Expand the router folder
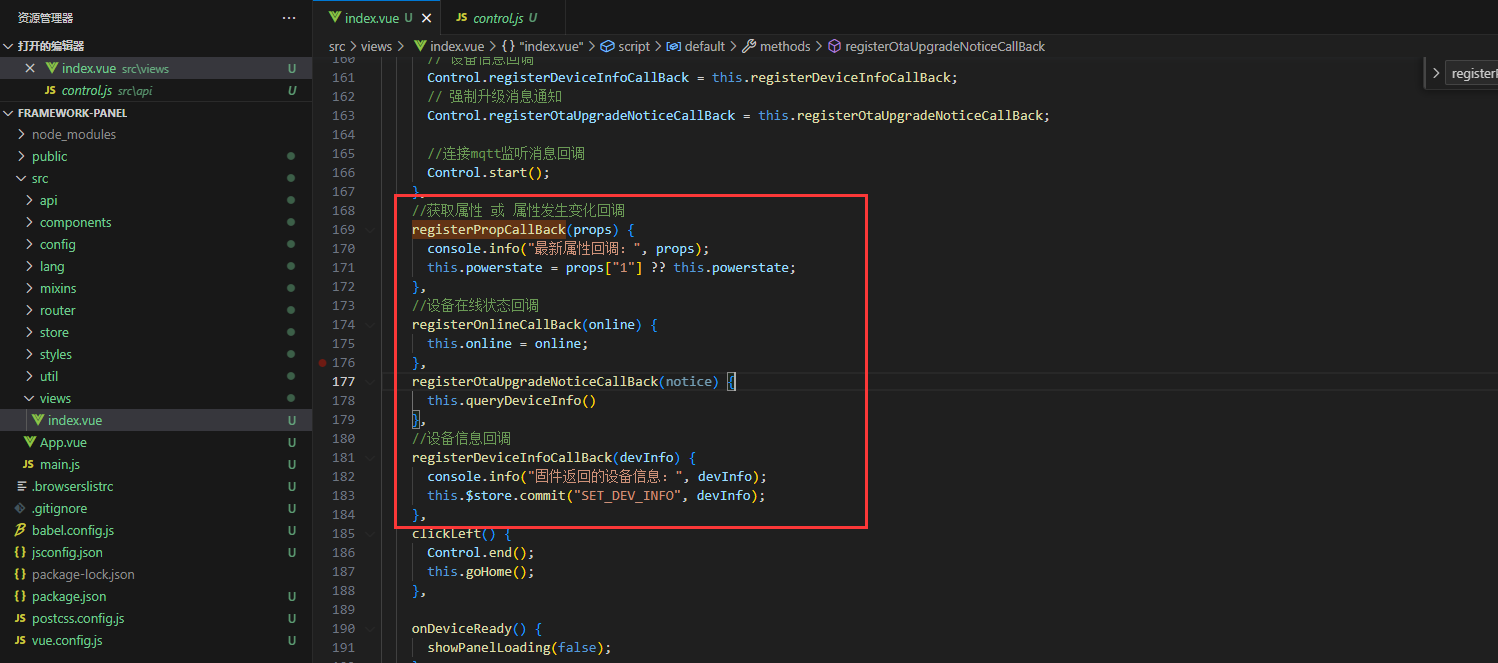1498x663 pixels. point(30,310)
